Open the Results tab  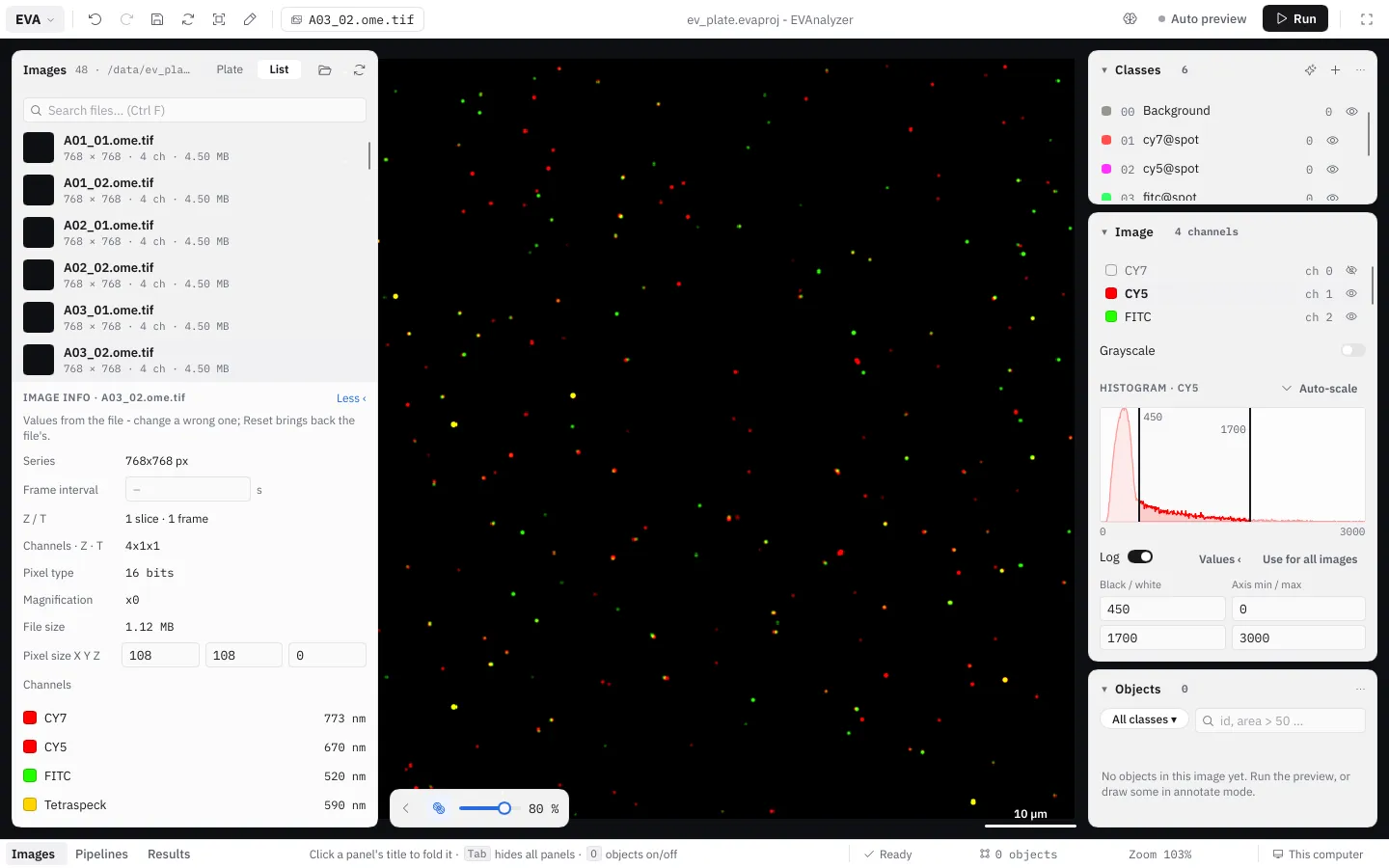[169, 854]
